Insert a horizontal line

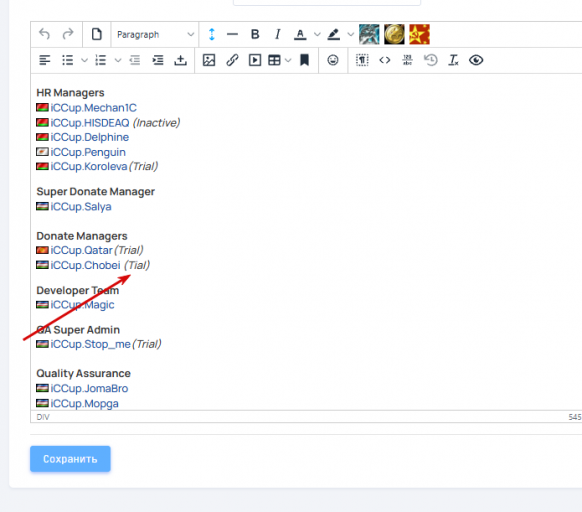[232, 35]
